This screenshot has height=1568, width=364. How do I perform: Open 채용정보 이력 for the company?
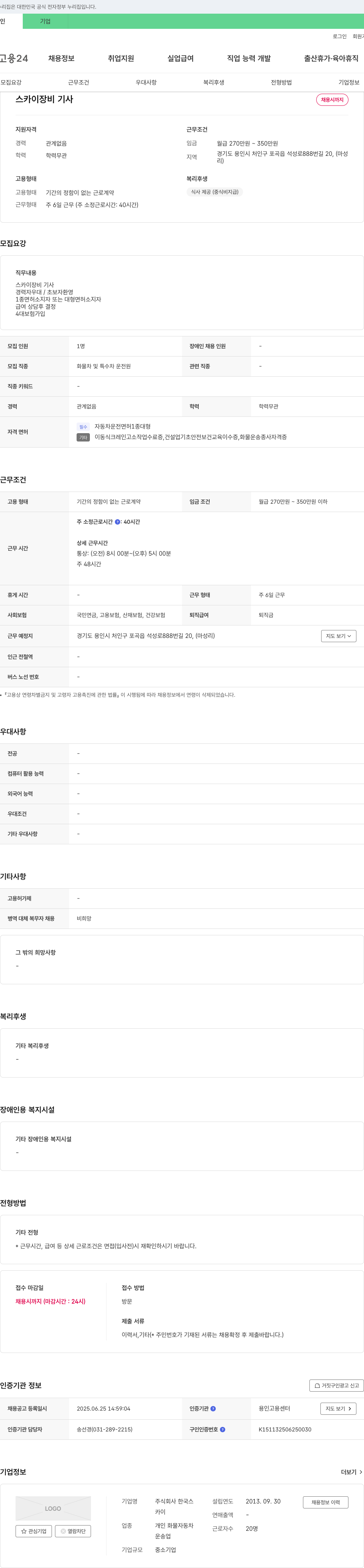326,1502
